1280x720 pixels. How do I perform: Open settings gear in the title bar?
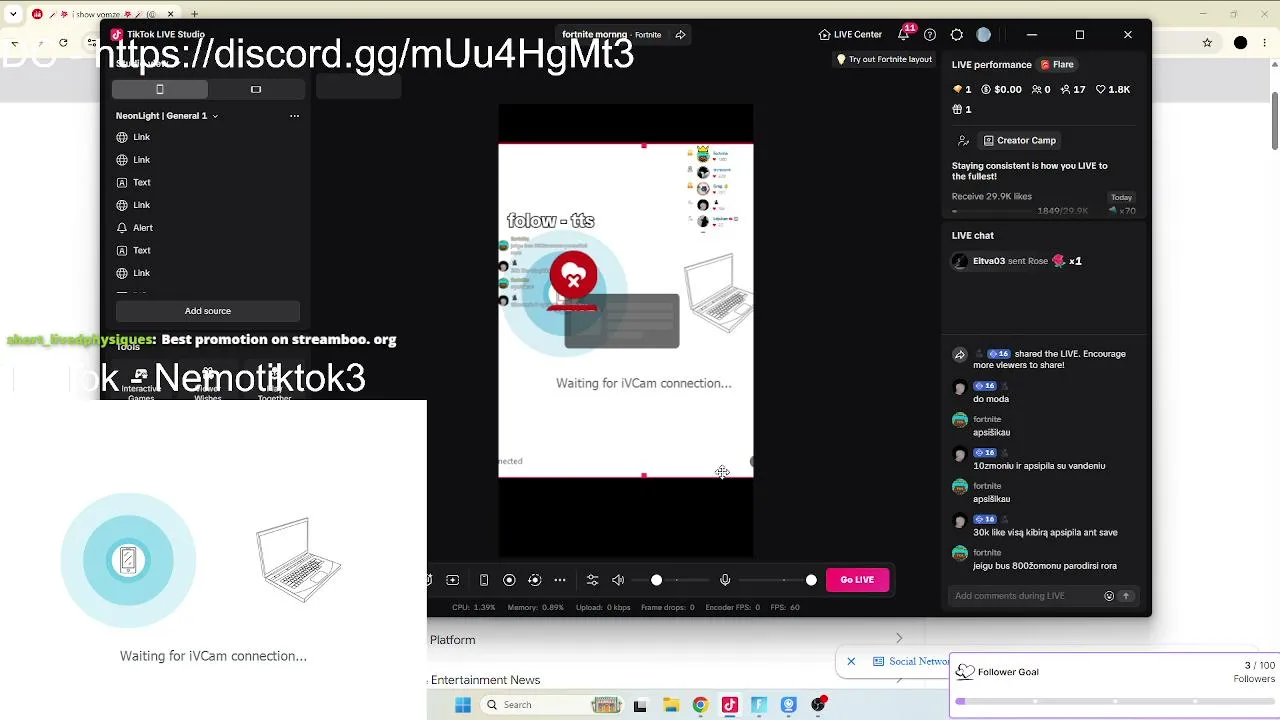tap(957, 35)
